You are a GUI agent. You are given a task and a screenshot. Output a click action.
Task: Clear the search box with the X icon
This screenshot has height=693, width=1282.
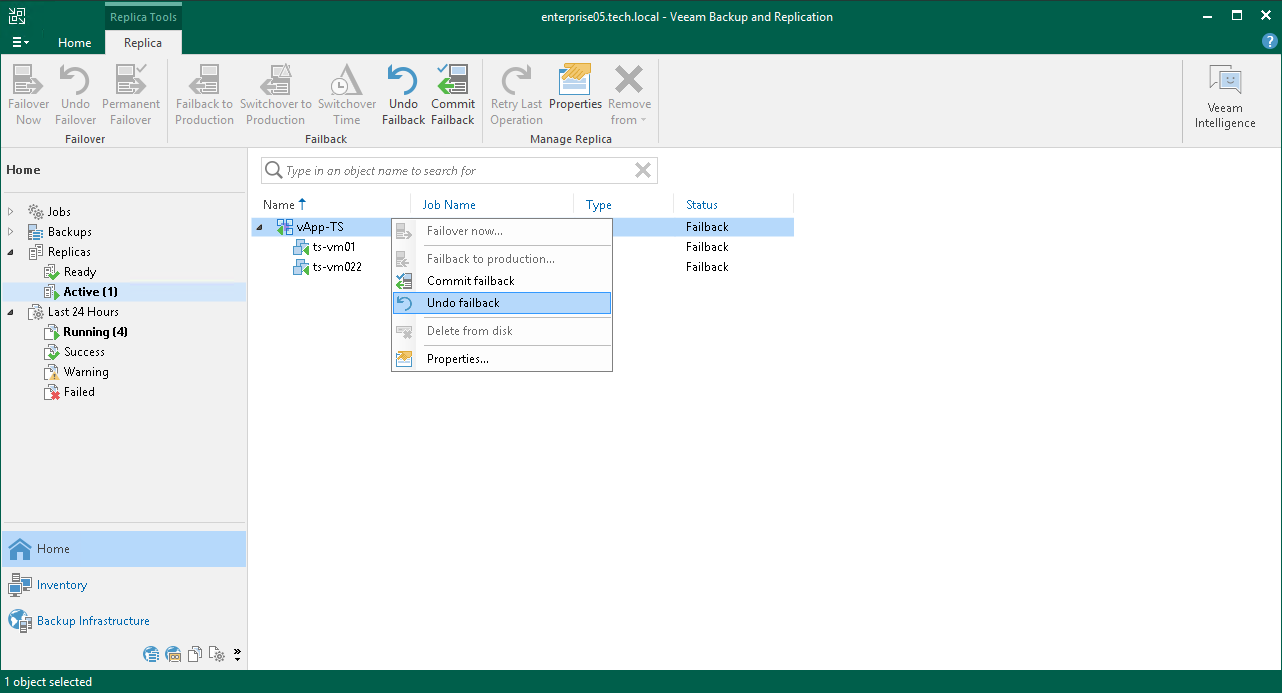click(642, 170)
